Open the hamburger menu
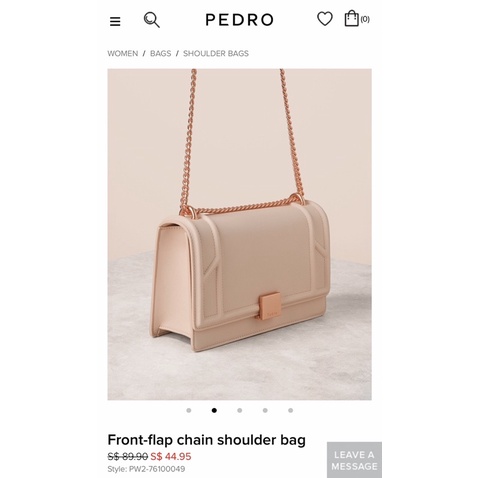Screen dimensions: 478x478 [115, 22]
